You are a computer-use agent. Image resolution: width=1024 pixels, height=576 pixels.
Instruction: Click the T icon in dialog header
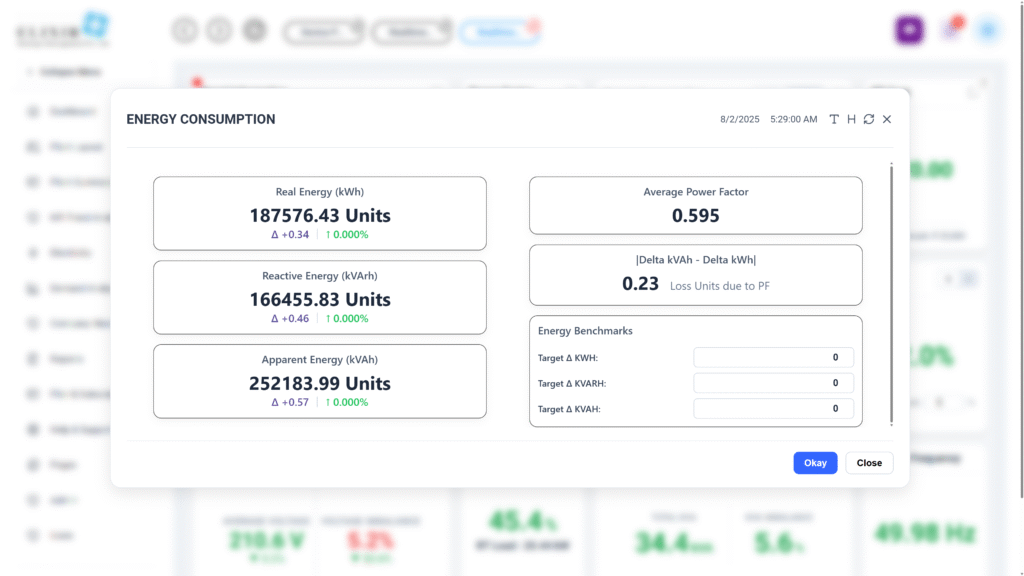tap(834, 119)
